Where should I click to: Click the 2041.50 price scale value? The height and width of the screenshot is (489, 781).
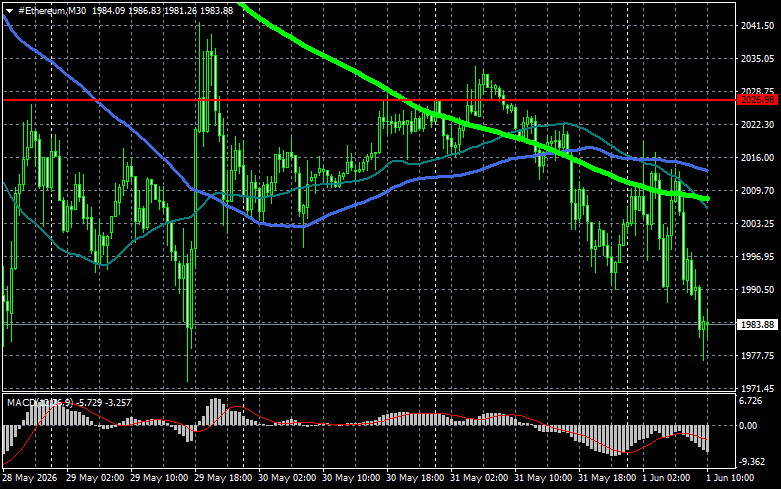[758, 25]
